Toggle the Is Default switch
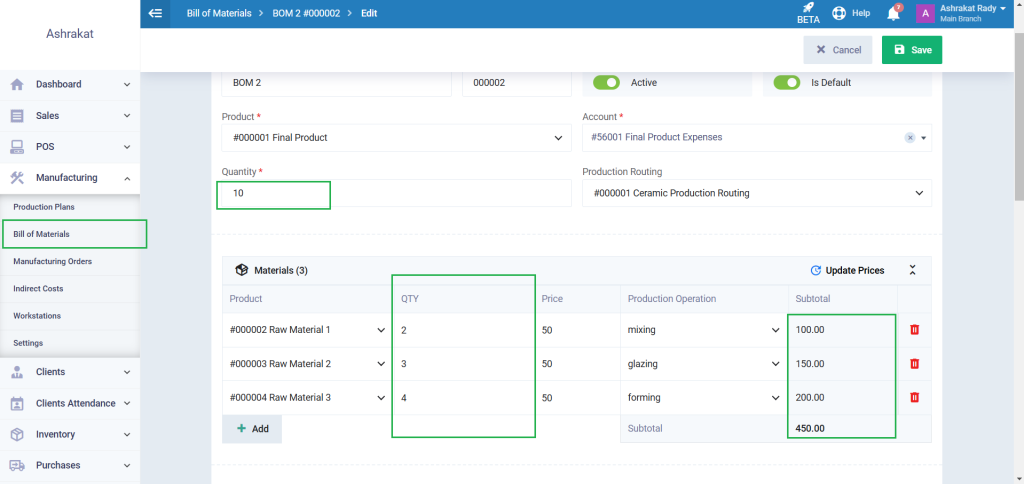 click(787, 83)
